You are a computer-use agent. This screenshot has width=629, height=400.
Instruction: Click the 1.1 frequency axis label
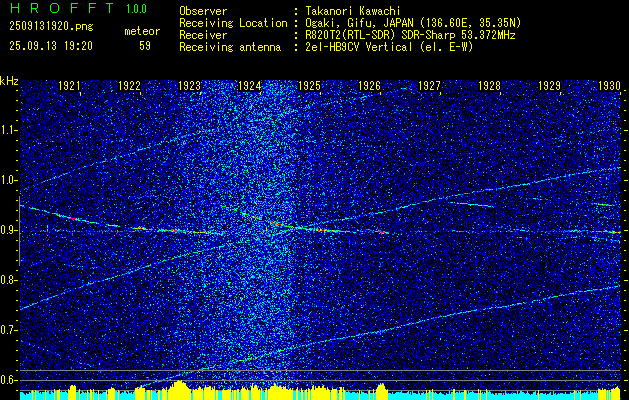[8, 130]
